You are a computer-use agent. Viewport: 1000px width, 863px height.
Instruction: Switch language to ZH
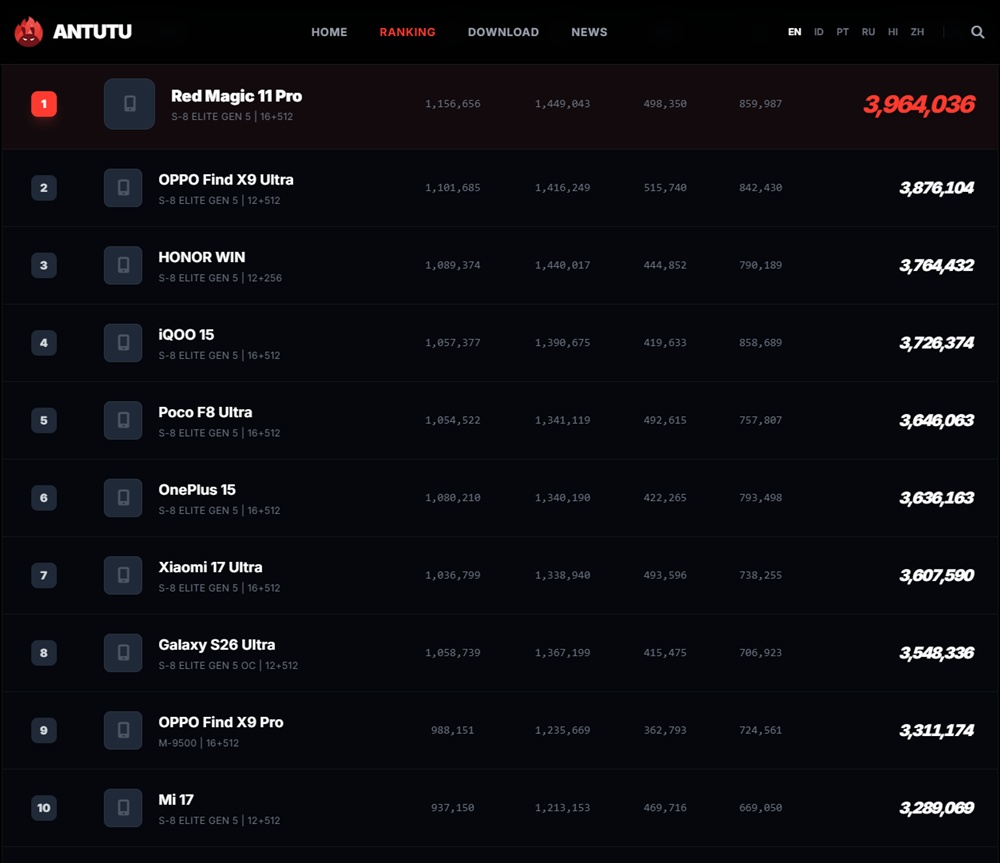[917, 32]
